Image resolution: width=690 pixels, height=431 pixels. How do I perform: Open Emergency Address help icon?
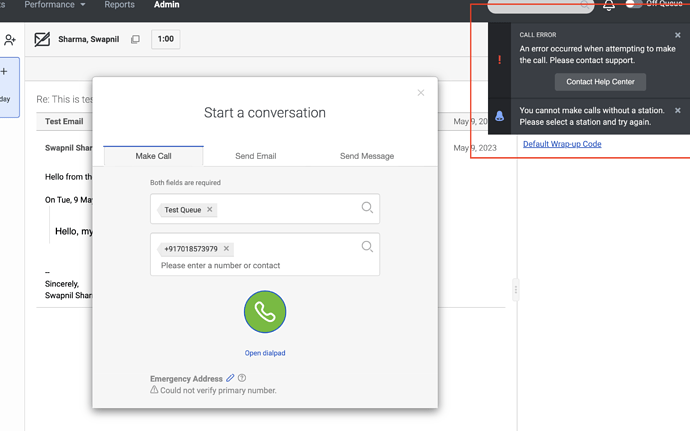242,378
